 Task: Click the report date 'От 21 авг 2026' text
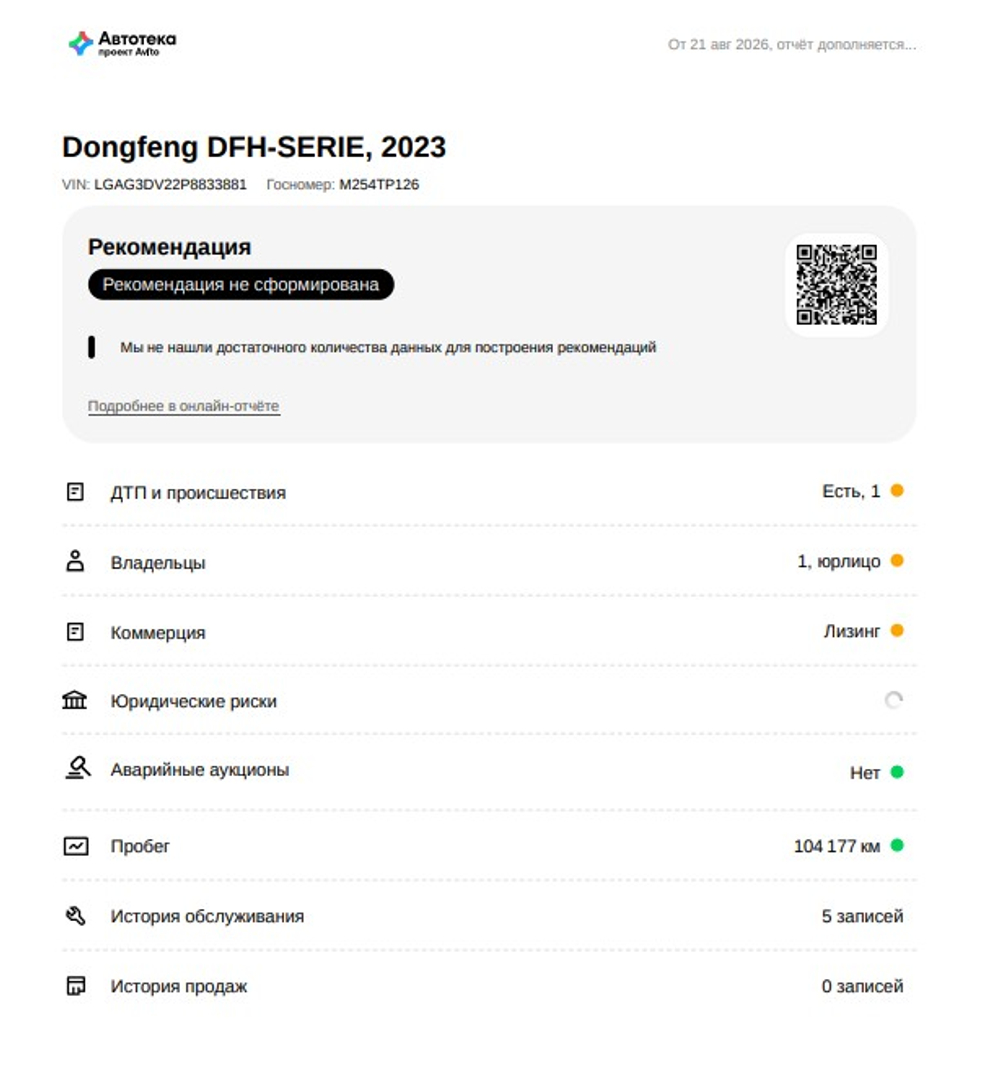pos(718,45)
